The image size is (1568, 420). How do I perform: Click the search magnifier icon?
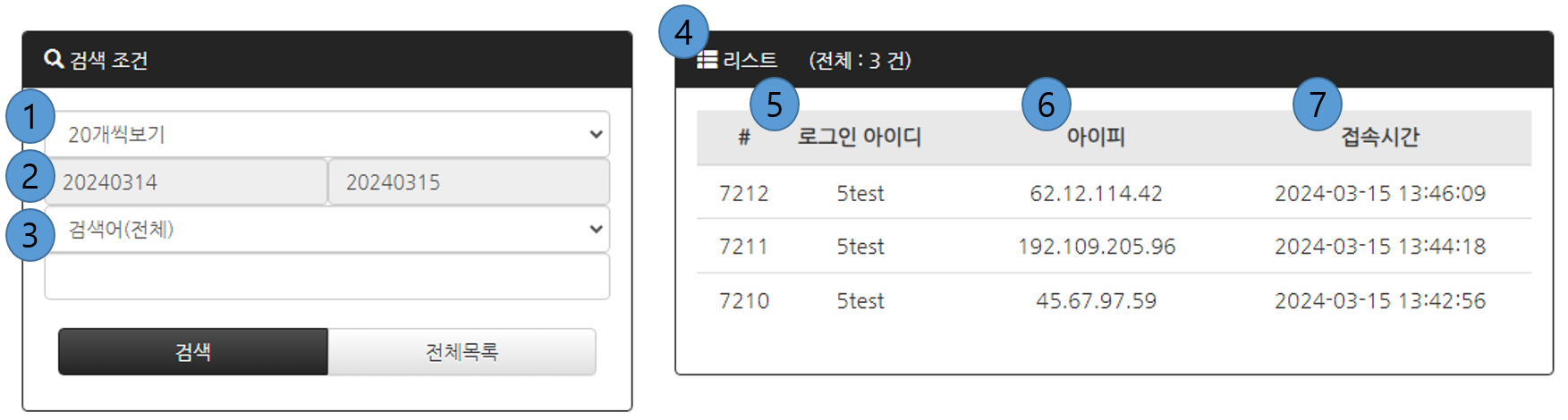[x=54, y=59]
